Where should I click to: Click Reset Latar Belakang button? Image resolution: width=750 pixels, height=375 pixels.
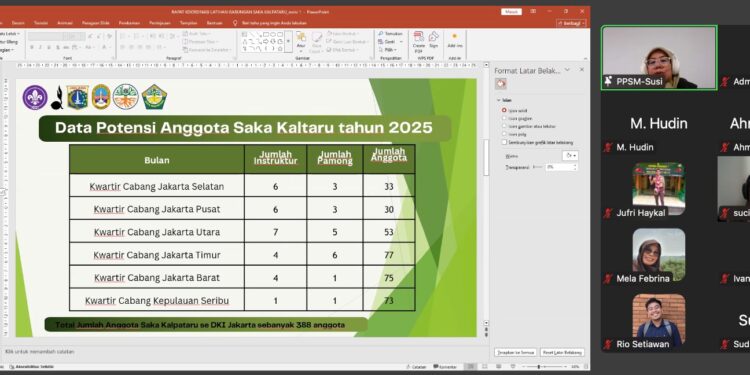562,353
